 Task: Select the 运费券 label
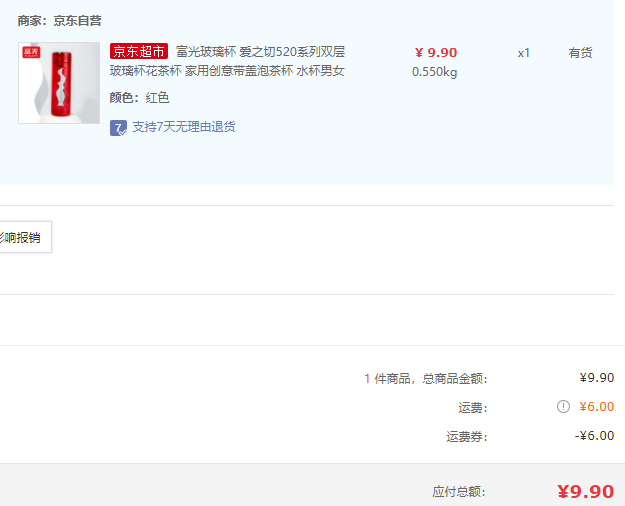pos(467,437)
